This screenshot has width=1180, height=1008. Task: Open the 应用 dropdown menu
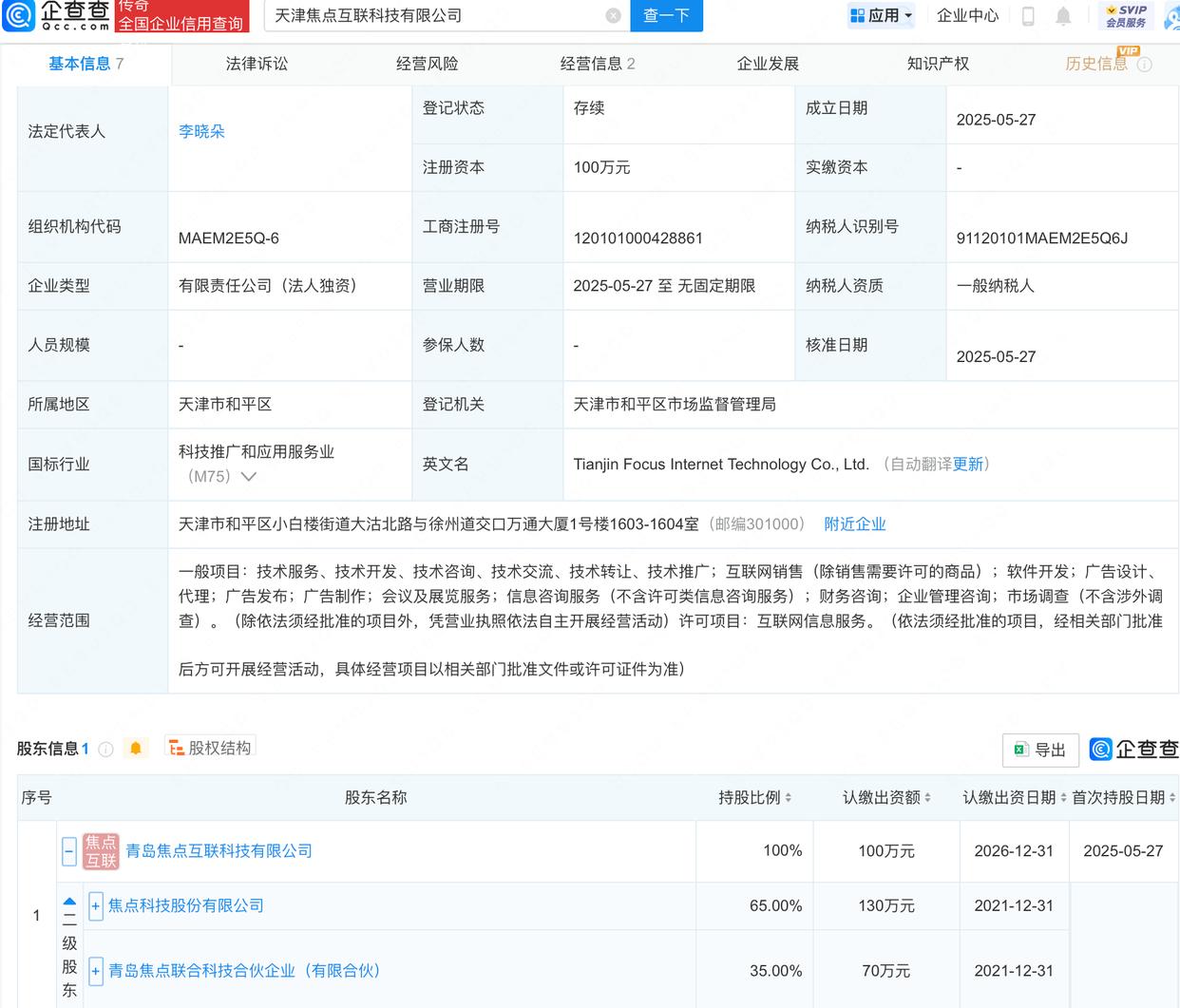(x=881, y=16)
